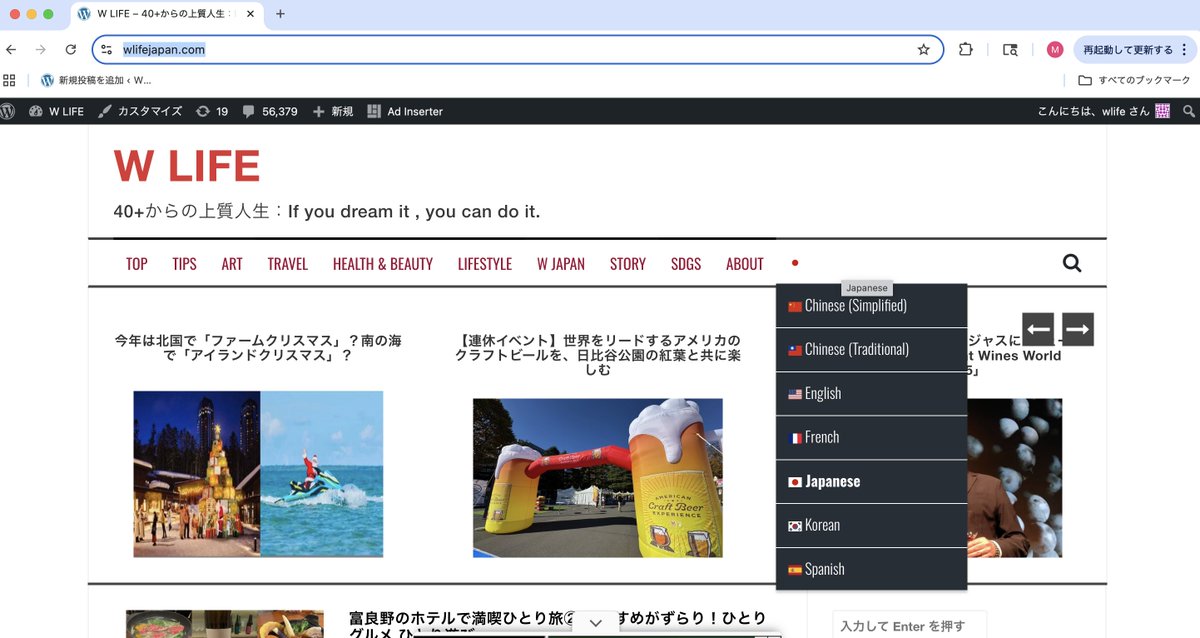Open the Customize (カスタマイズ) admin bar item

pyautogui.click(x=140, y=111)
